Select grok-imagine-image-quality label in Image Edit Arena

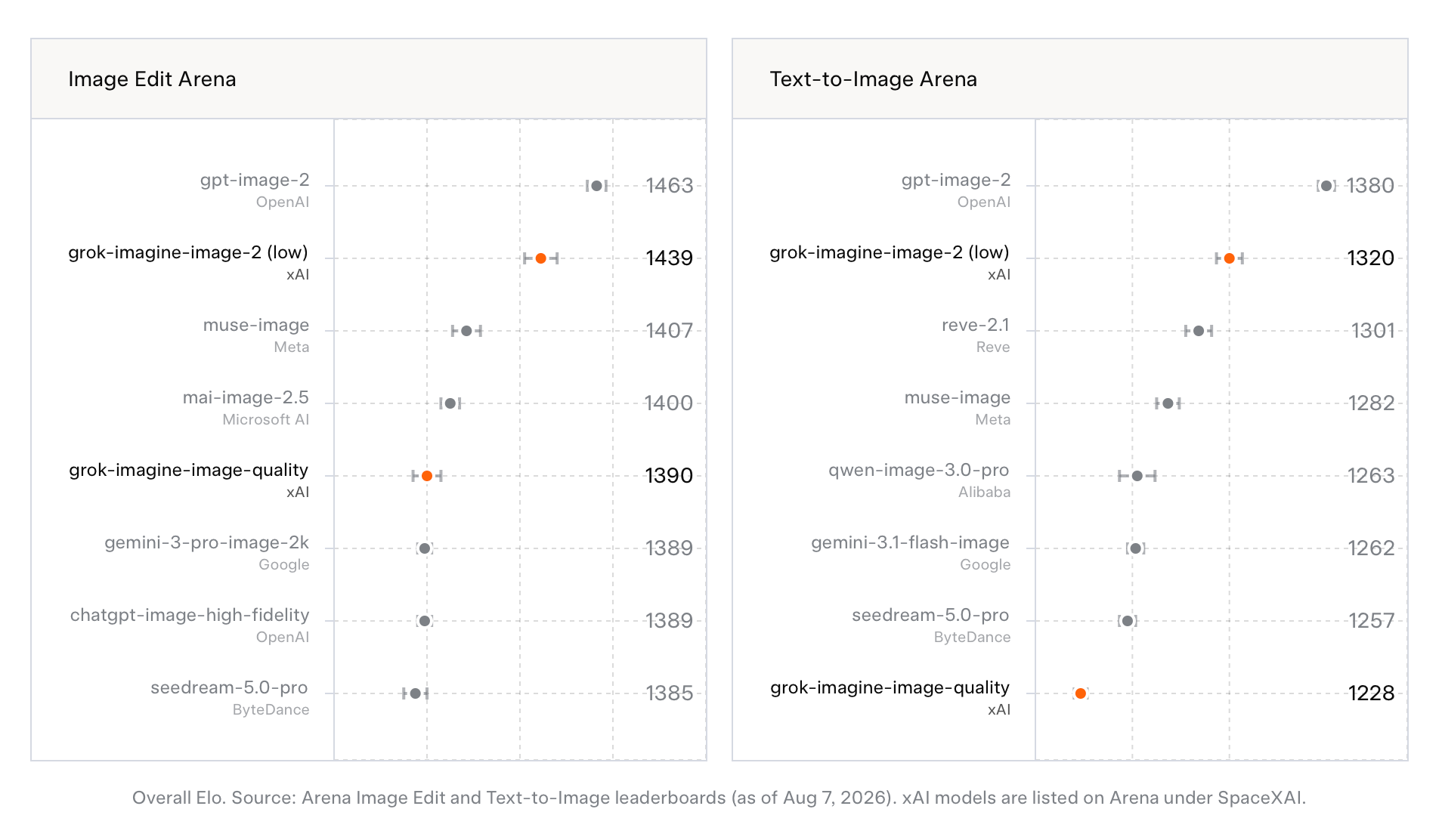pos(189,470)
